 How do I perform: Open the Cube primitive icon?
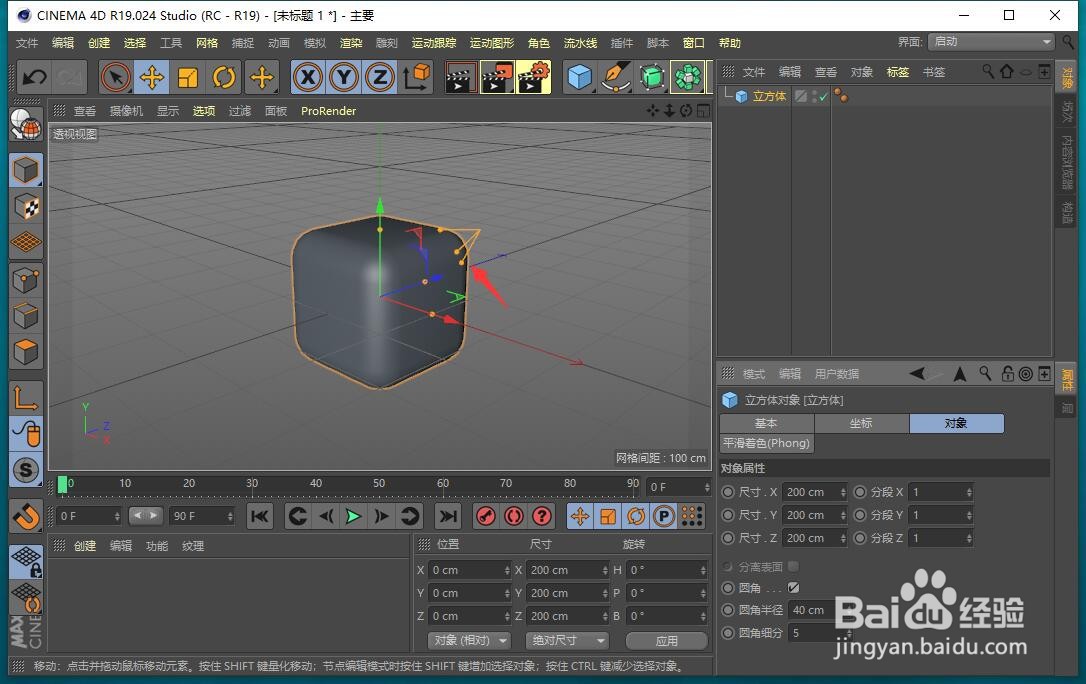(x=580, y=77)
